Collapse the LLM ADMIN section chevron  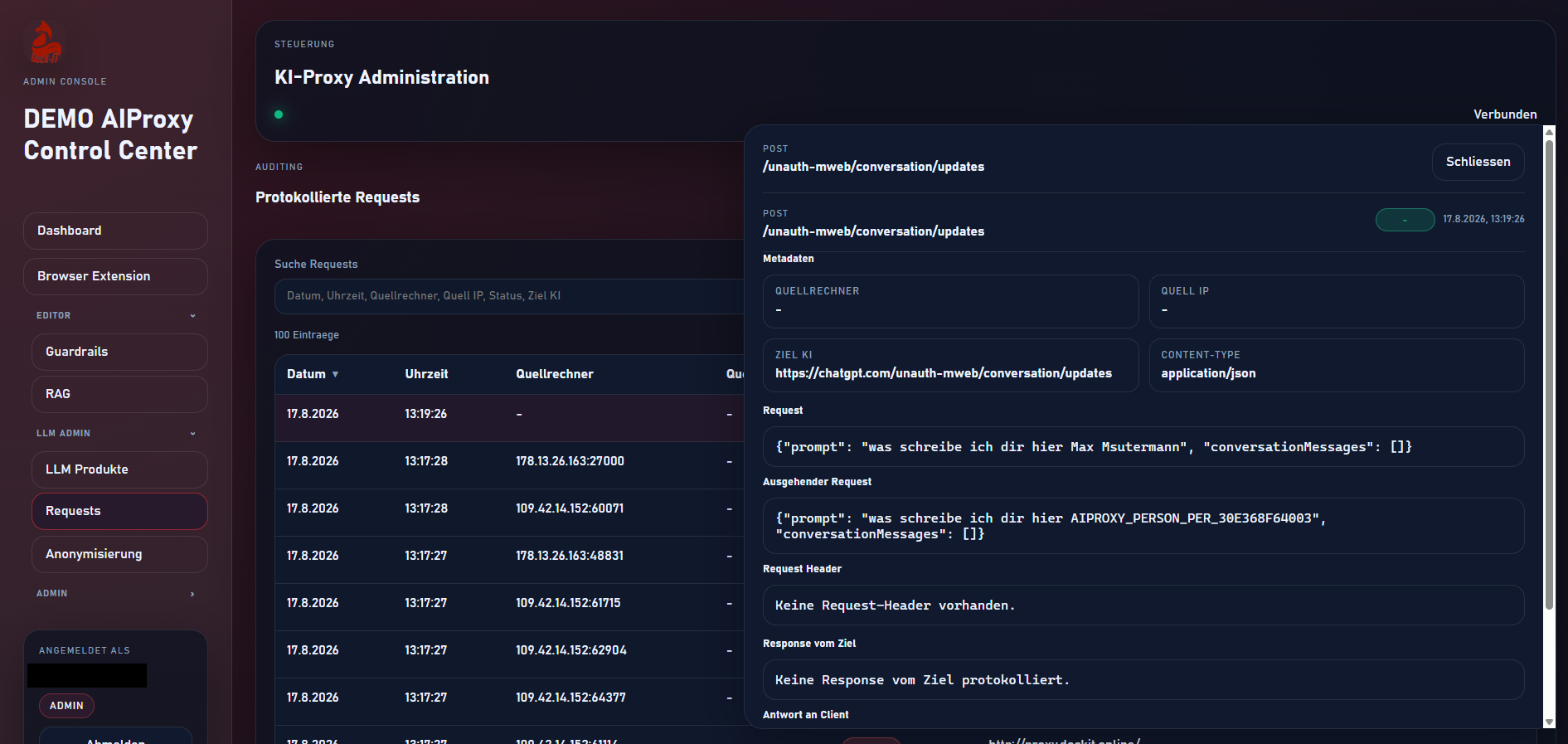(192, 434)
